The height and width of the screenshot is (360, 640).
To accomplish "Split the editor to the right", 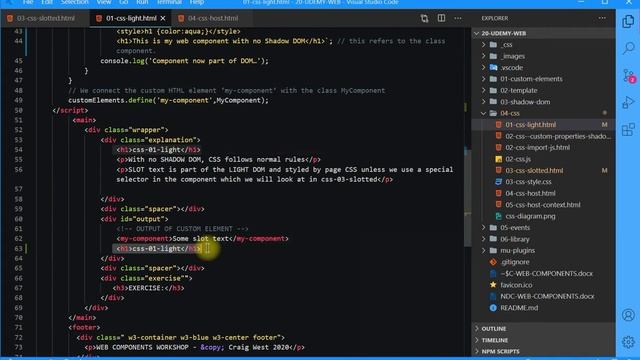I will click(441, 18).
